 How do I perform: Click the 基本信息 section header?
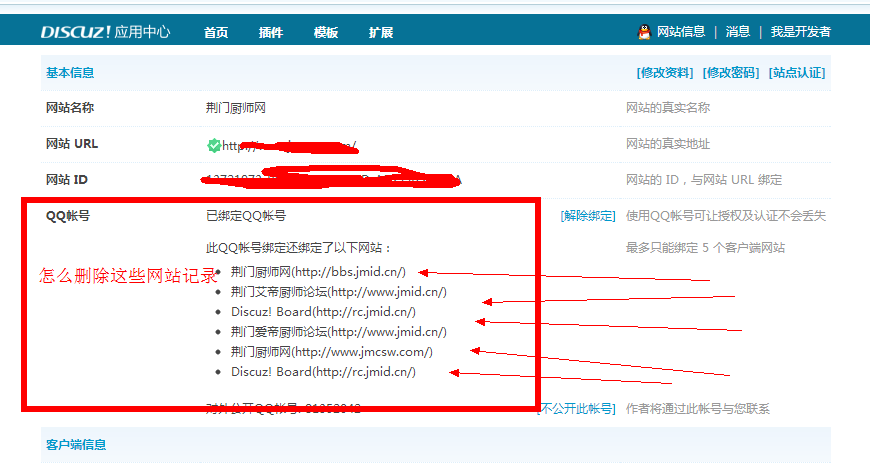tap(70, 73)
